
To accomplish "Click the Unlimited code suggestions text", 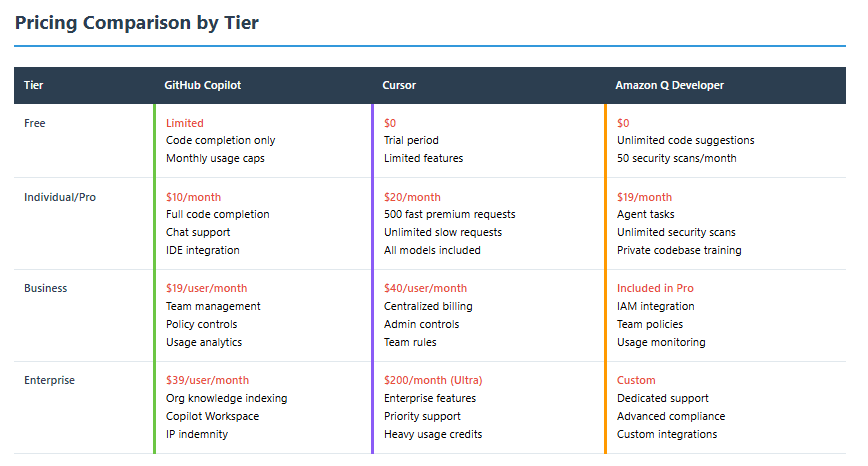I will [x=685, y=141].
